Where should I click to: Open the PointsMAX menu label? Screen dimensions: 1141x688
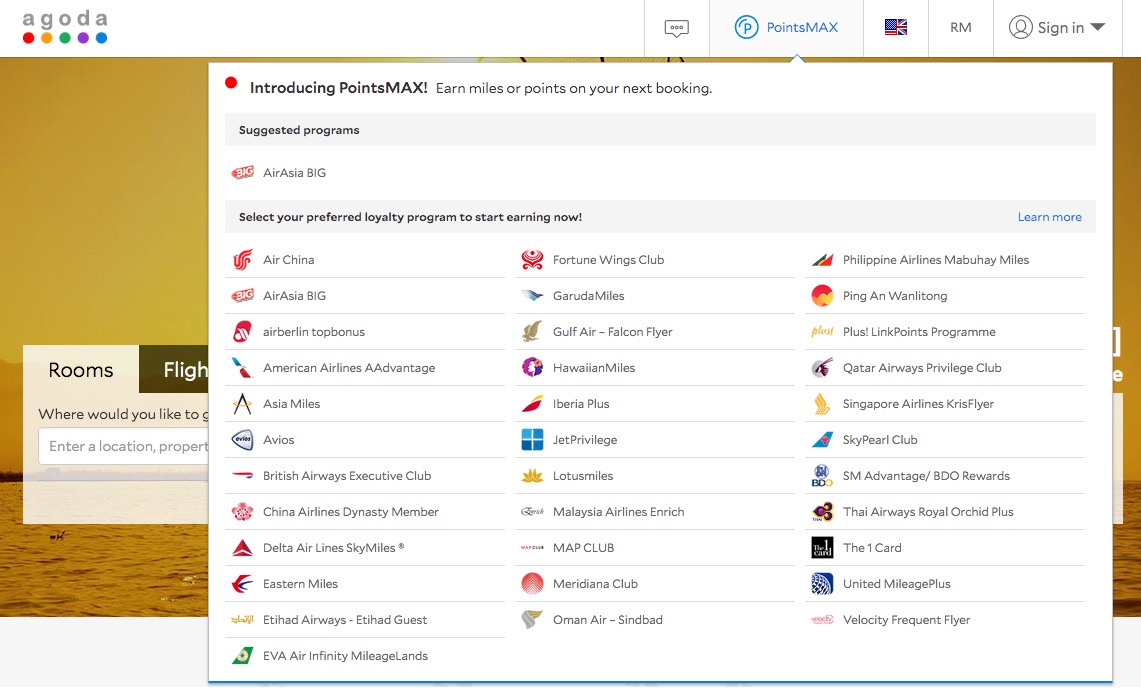click(802, 28)
